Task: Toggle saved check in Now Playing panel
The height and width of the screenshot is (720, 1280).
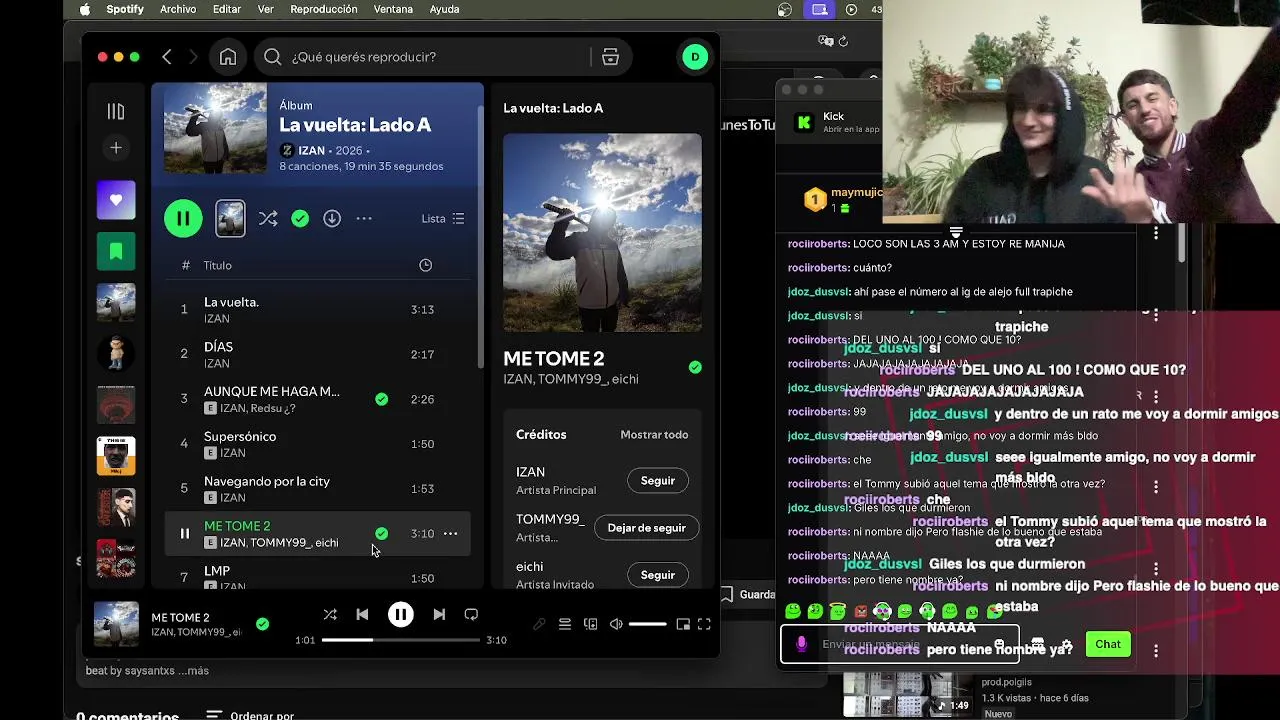Action: [x=695, y=367]
